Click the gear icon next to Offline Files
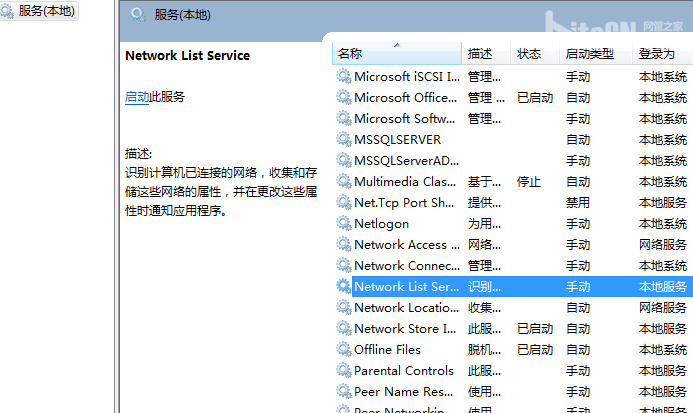 (x=343, y=349)
